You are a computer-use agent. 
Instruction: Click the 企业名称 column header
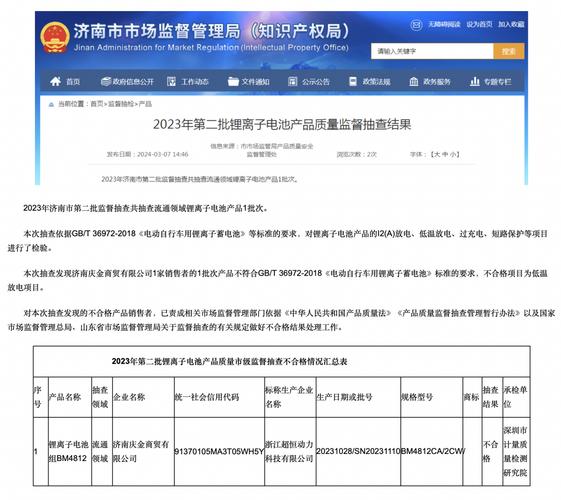(143, 397)
